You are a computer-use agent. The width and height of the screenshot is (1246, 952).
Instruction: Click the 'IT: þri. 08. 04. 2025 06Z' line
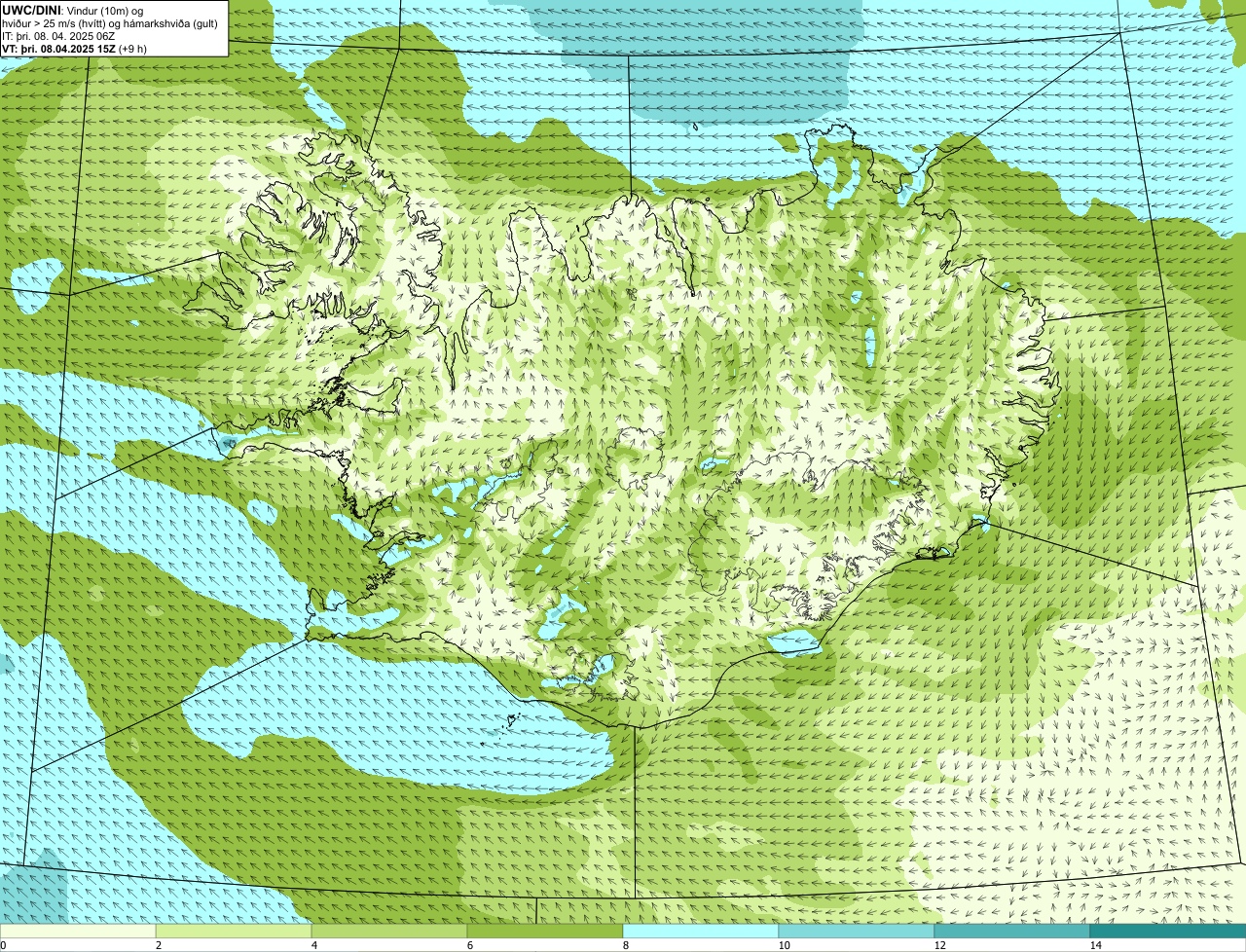pyautogui.click(x=58, y=36)
